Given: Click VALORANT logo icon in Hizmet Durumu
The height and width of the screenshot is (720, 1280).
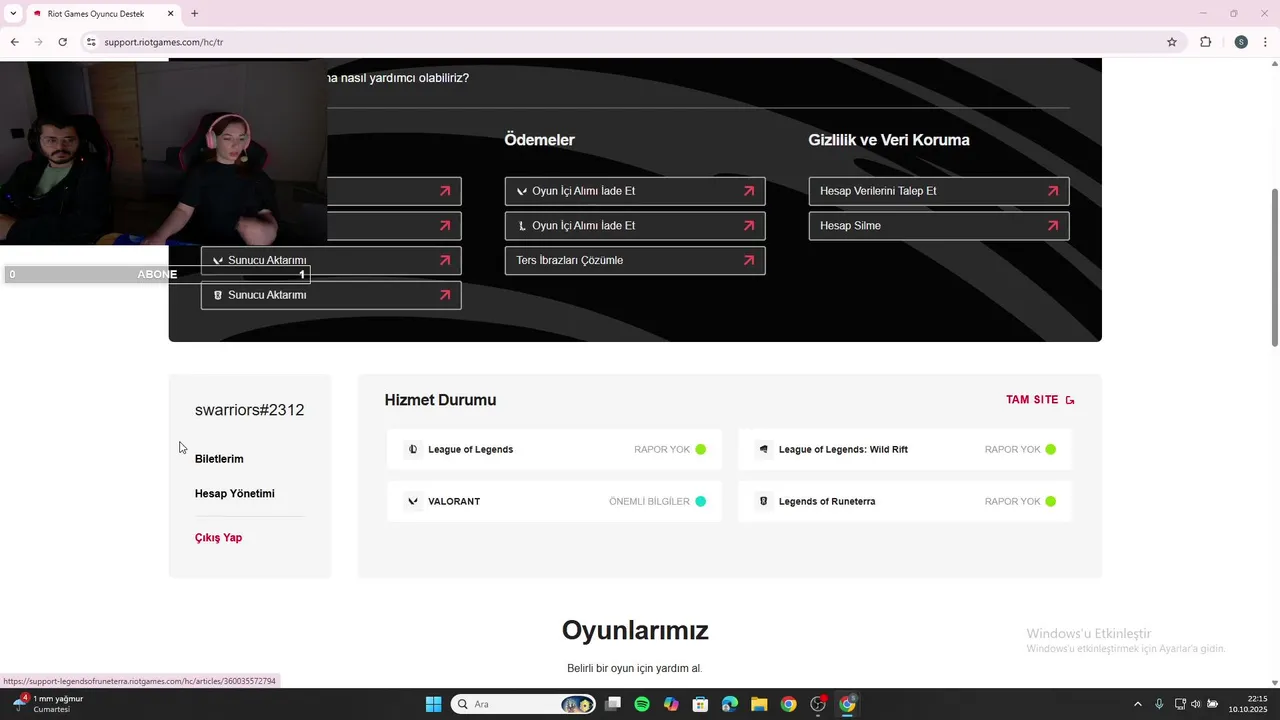Looking at the screenshot, I should point(413,501).
